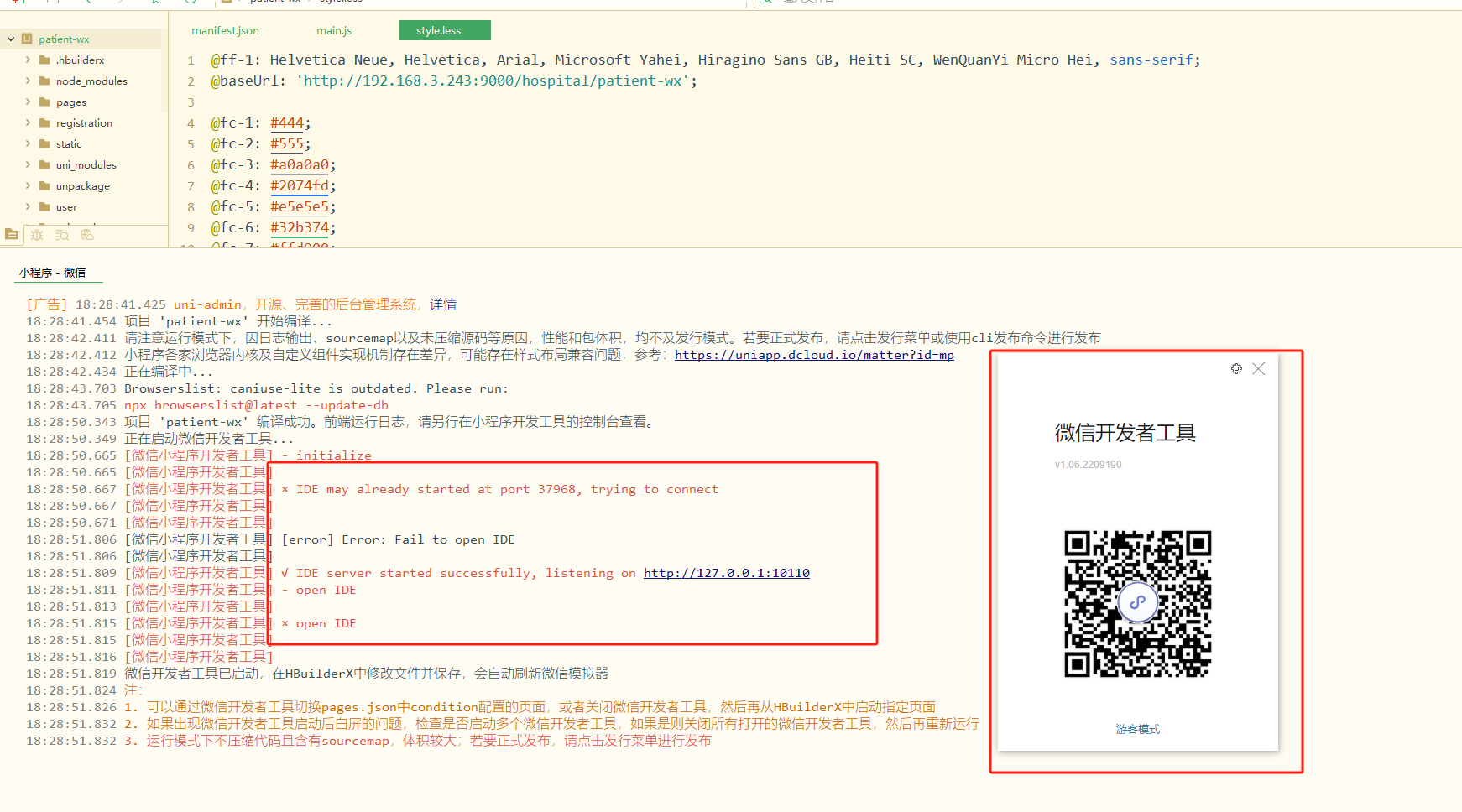Click the 18:28:41.454 项目 'patient-wx' 开始编译 line

(x=180, y=321)
